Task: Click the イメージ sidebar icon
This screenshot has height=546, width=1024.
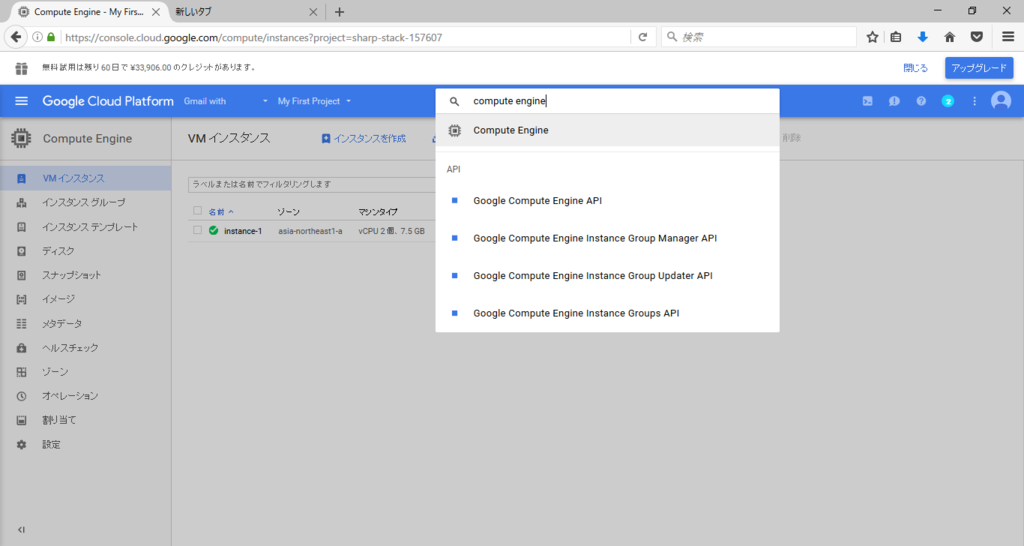Action: click(x=22, y=299)
